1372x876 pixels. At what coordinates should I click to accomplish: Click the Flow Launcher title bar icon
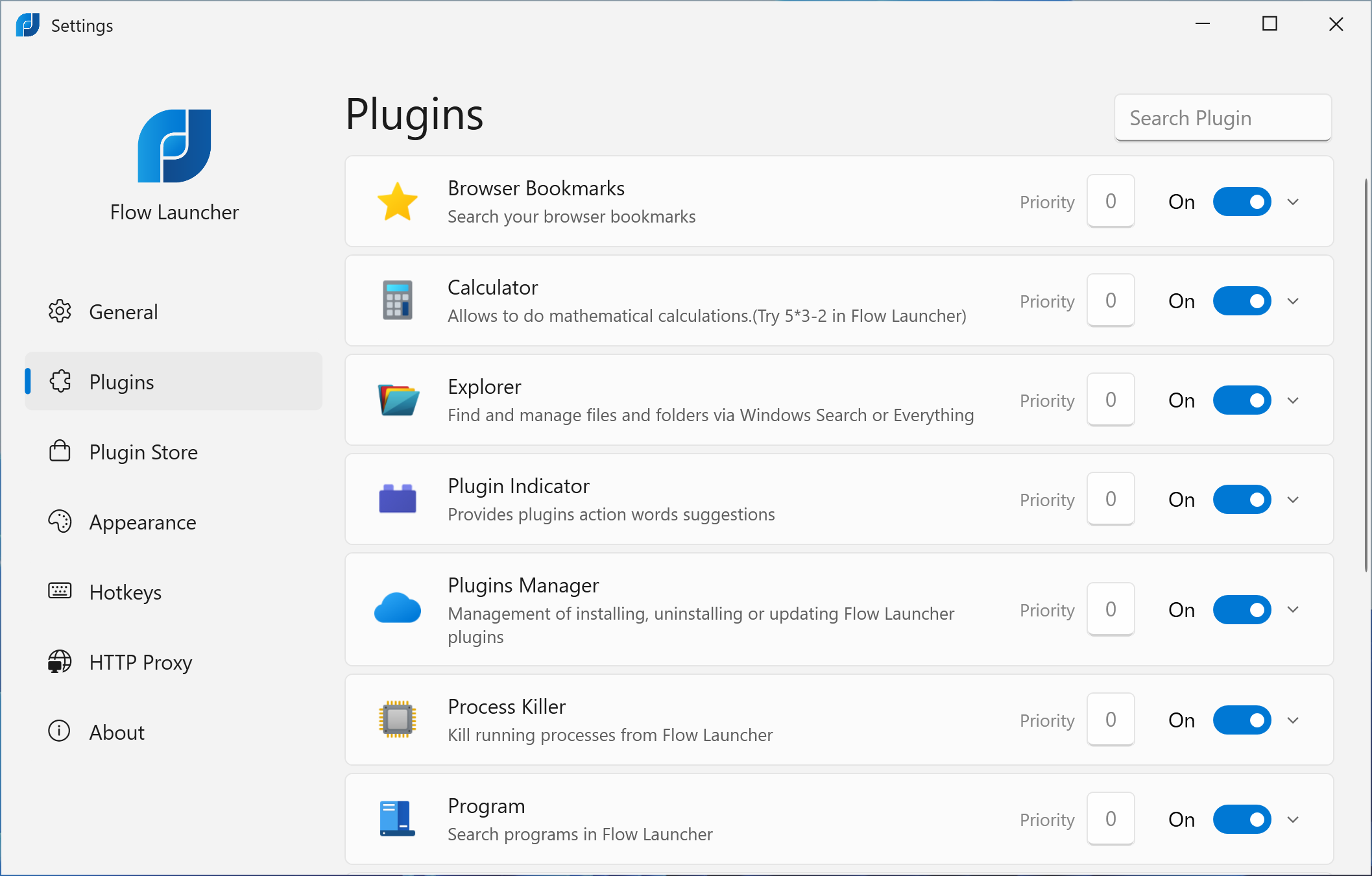(x=28, y=25)
